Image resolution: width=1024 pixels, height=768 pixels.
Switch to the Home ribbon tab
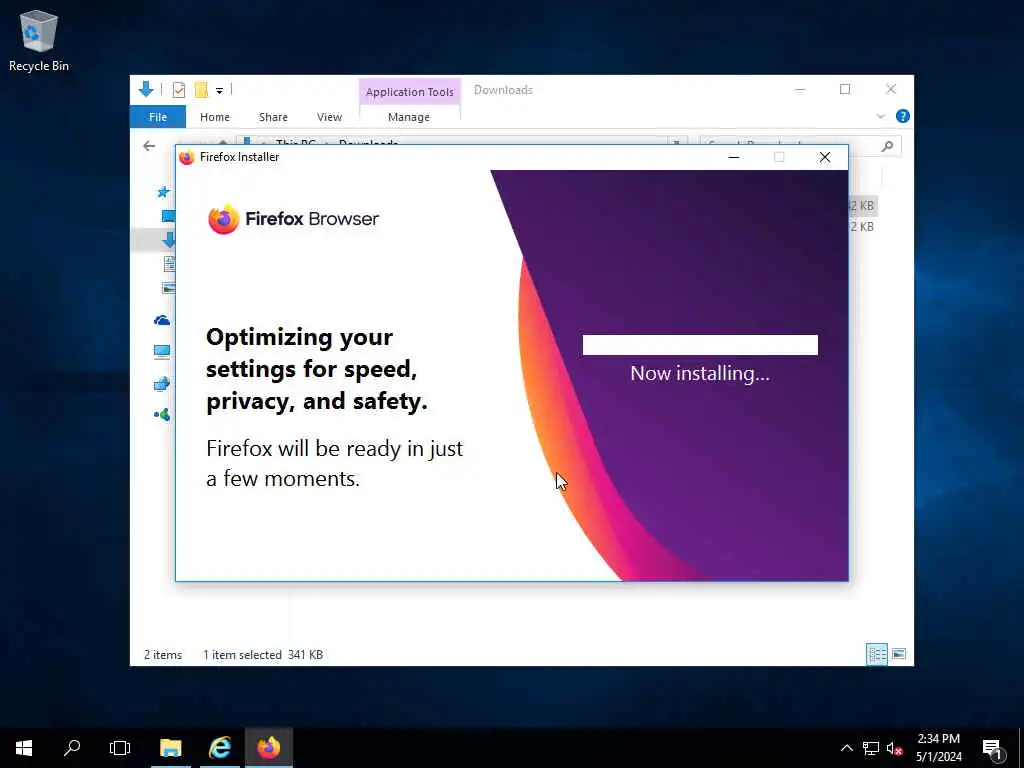(215, 117)
